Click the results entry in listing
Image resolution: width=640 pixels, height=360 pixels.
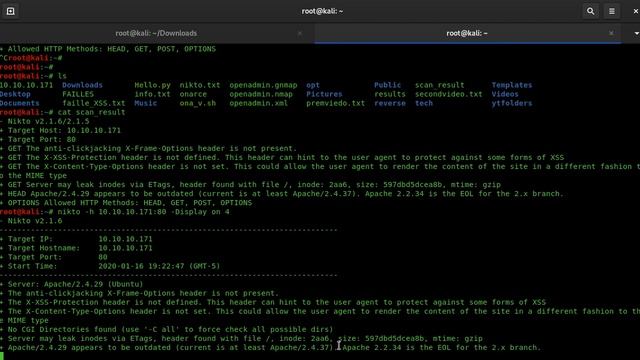coord(390,94)
